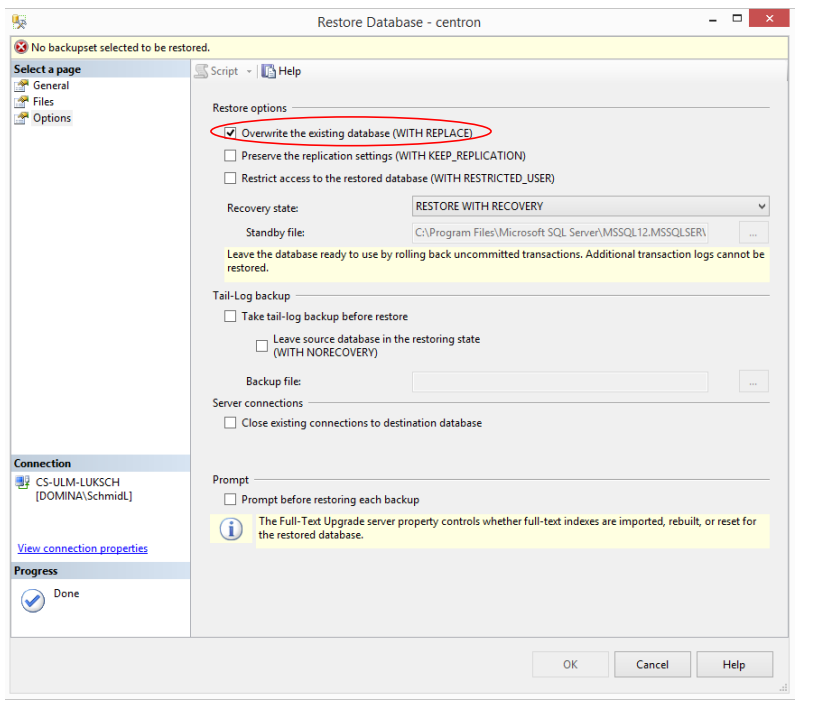Click the server connection icon
Image resolution: width=822 pixels, height=711 pixels.
(x=23, y=482)
